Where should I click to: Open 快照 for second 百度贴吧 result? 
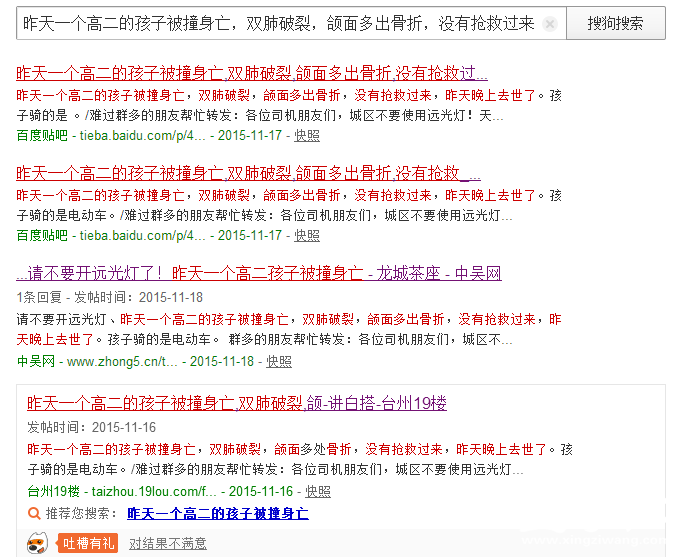pos(307,236)
